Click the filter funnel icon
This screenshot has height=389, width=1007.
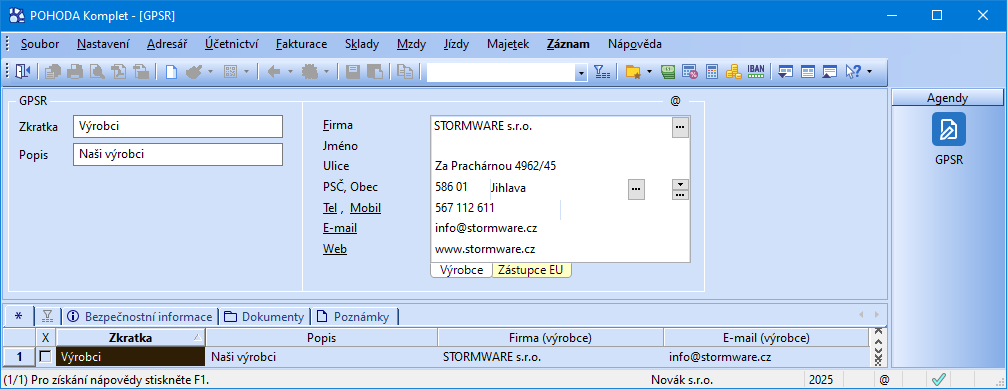tap(601, 72)
